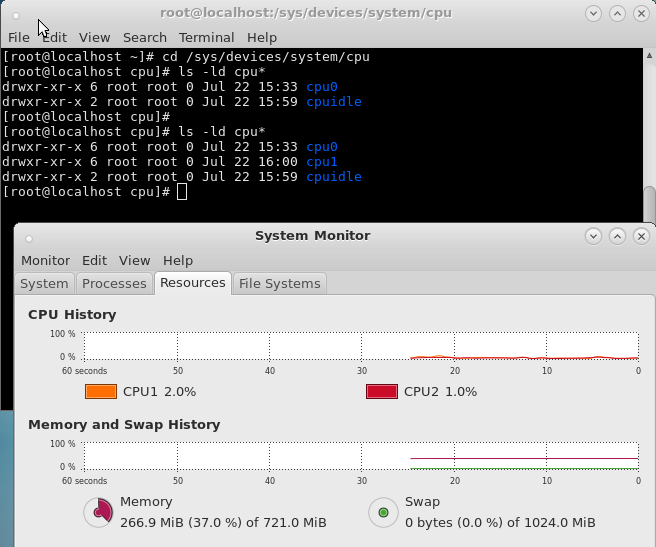Open the System Monitor's Monitor menu
The width and height of the screenshot is (656, 547).
(x=46, y=261)
